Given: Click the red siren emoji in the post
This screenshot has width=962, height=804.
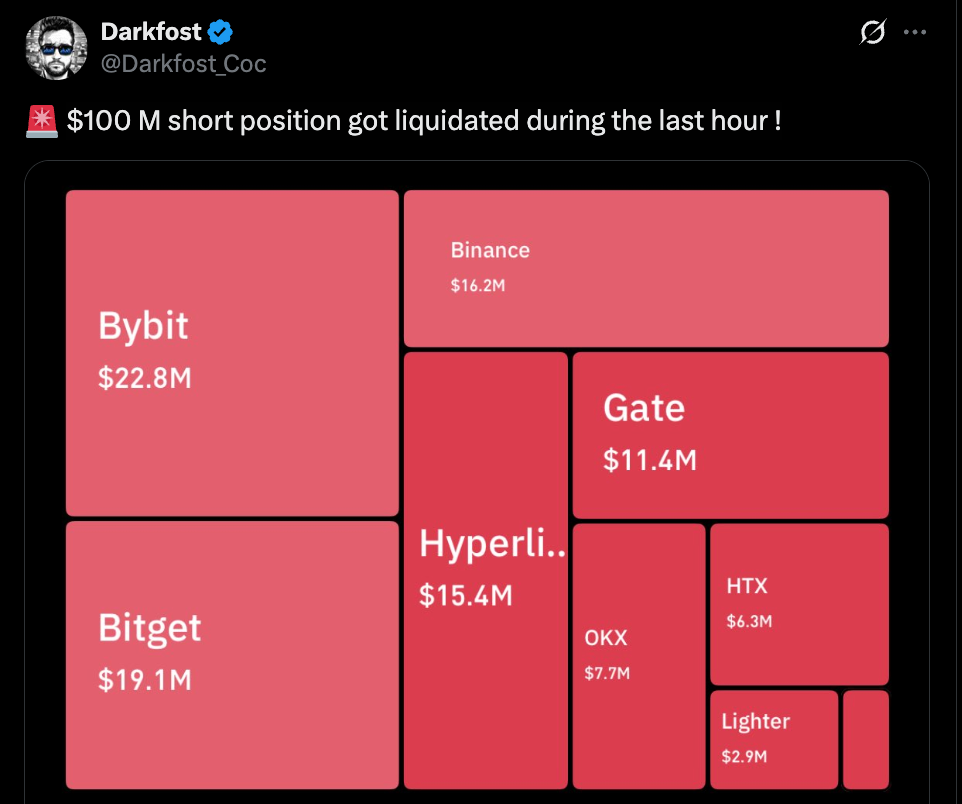Looking at the screenshot, I should click(x=41, y=122).
